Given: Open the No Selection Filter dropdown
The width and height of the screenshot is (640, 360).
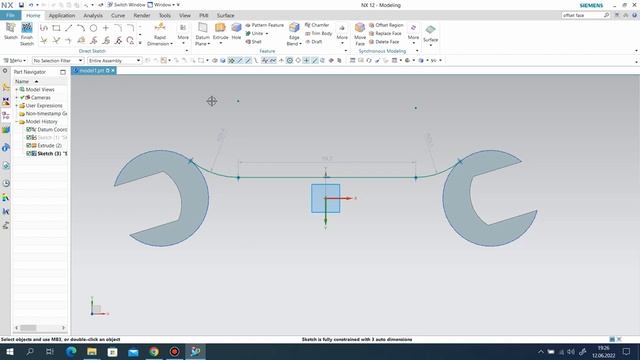Looking at the screenshot, I should (x=58, y=60).
